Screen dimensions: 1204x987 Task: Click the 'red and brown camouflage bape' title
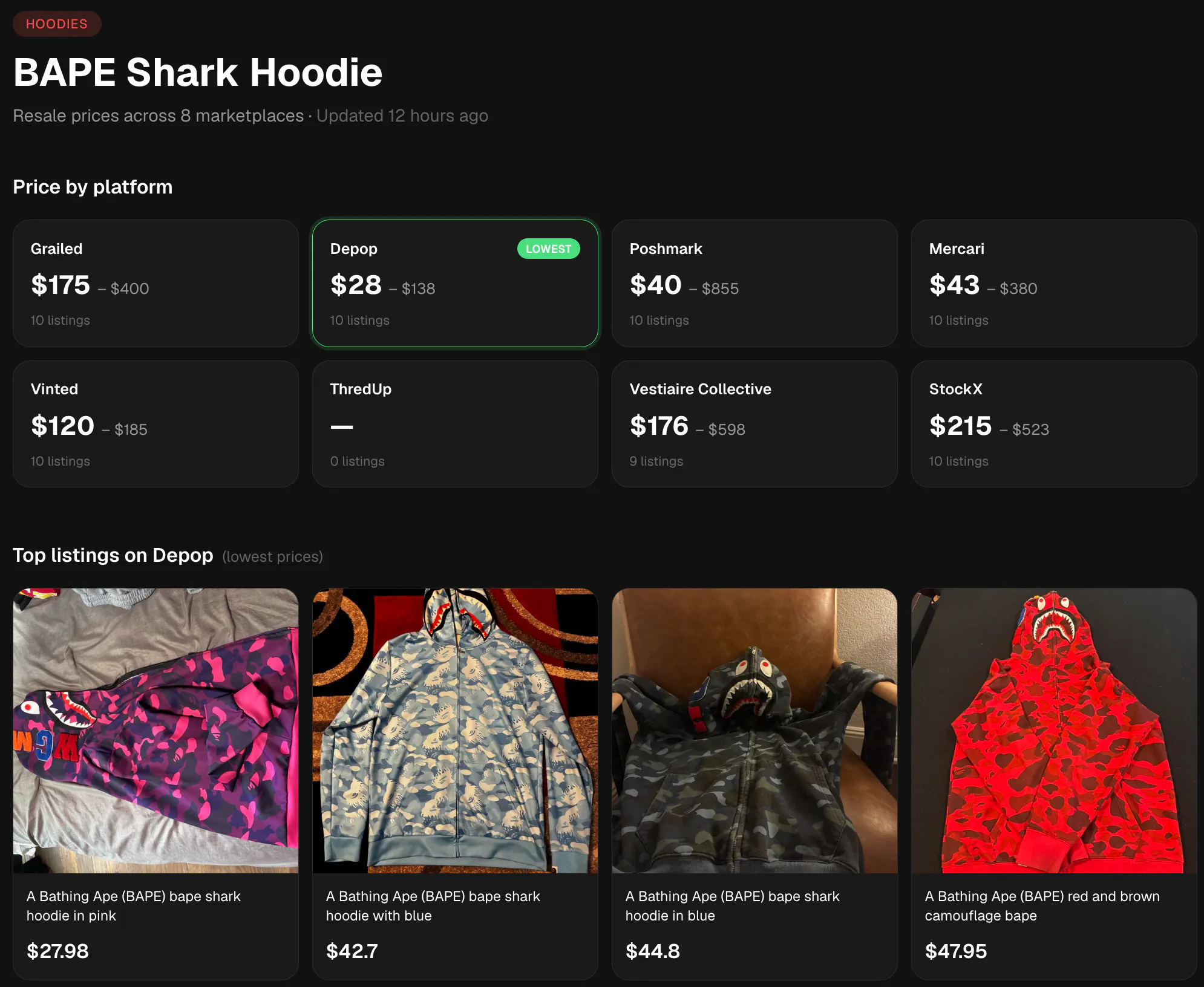pyautogui.click(x=1042, y=906)
